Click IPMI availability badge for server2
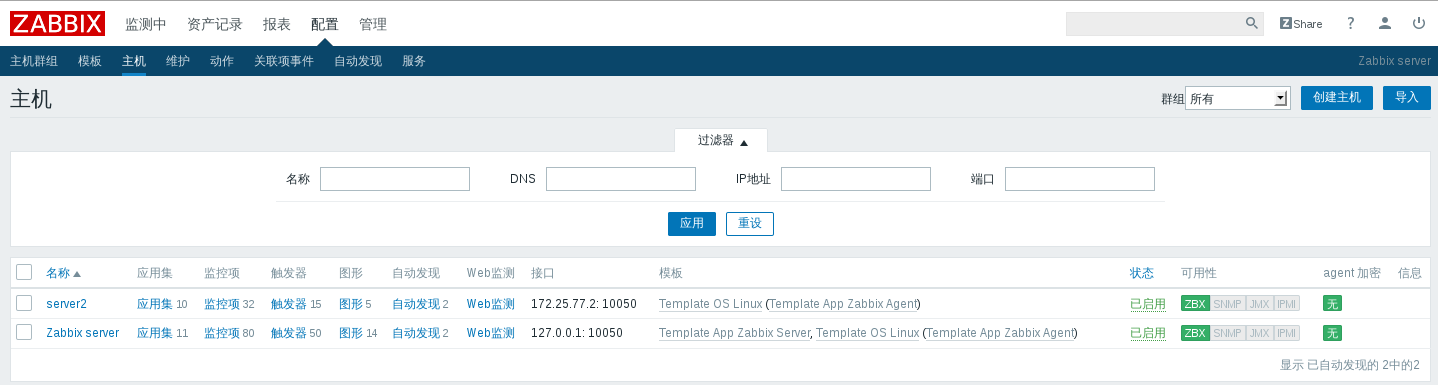This screenshot has width=1438, height=385. [x=1286, y=304]
